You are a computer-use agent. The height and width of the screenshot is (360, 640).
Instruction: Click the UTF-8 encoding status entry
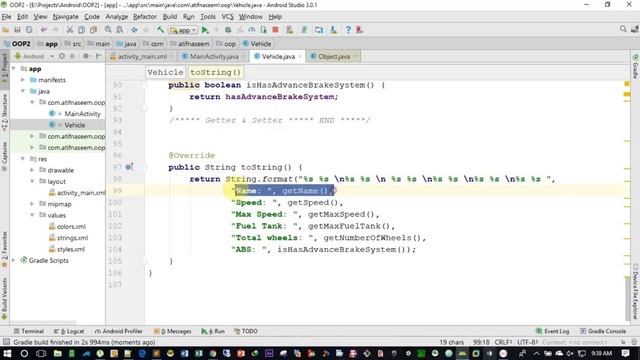[528, 342]
